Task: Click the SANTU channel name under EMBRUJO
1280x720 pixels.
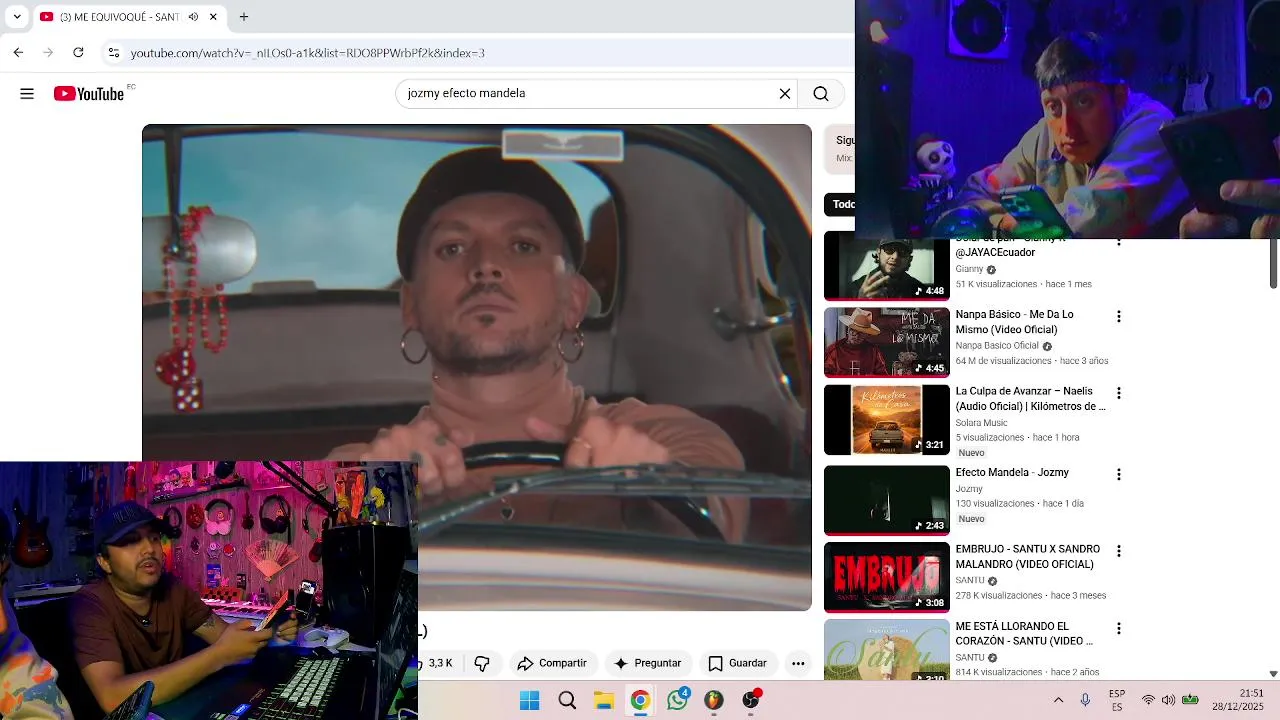Action: tap(970, 581)
